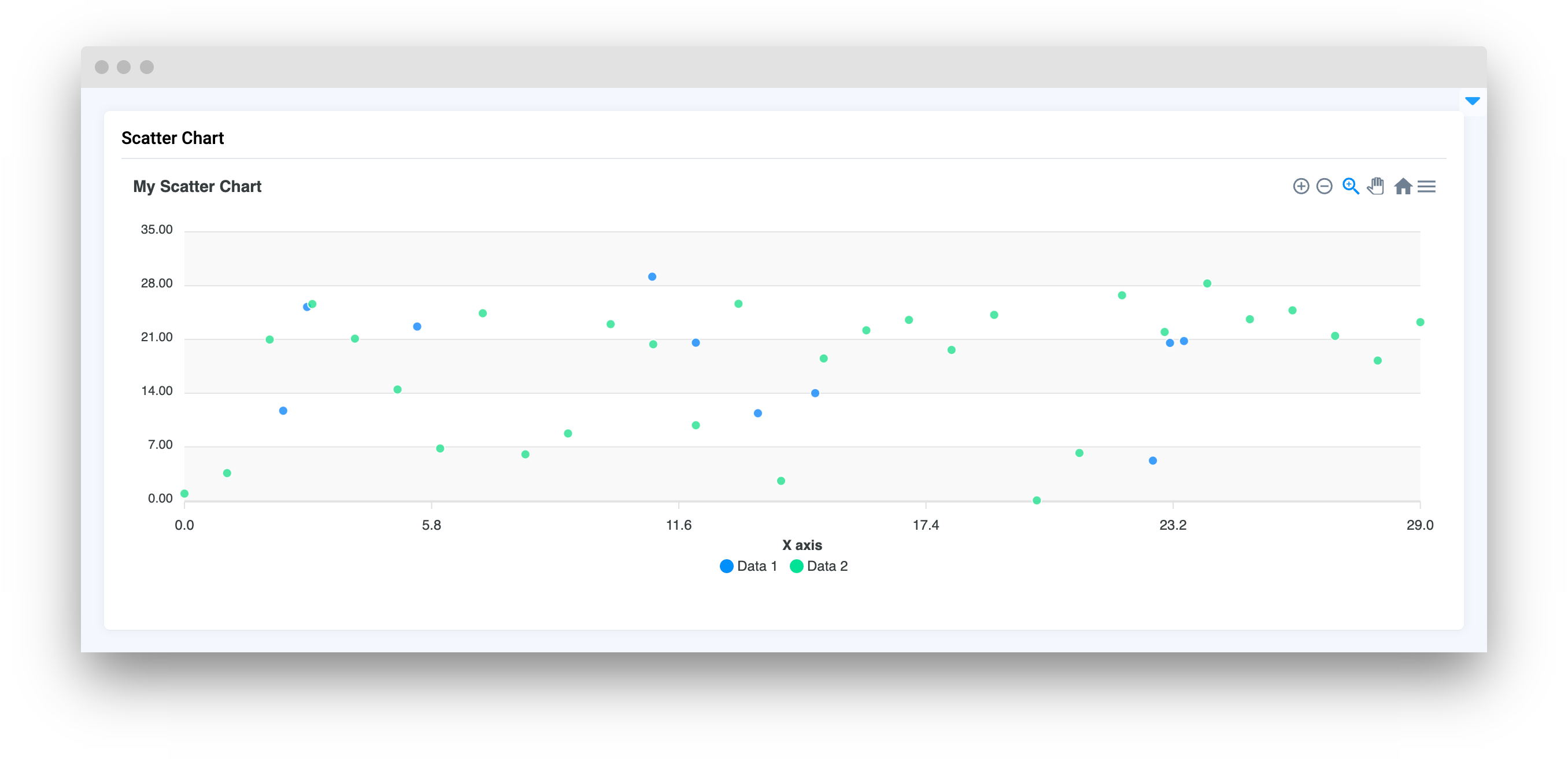Click the green Data 2 legend marker
The height and width of the screenshot is (768, 1568).
point(796,566)
